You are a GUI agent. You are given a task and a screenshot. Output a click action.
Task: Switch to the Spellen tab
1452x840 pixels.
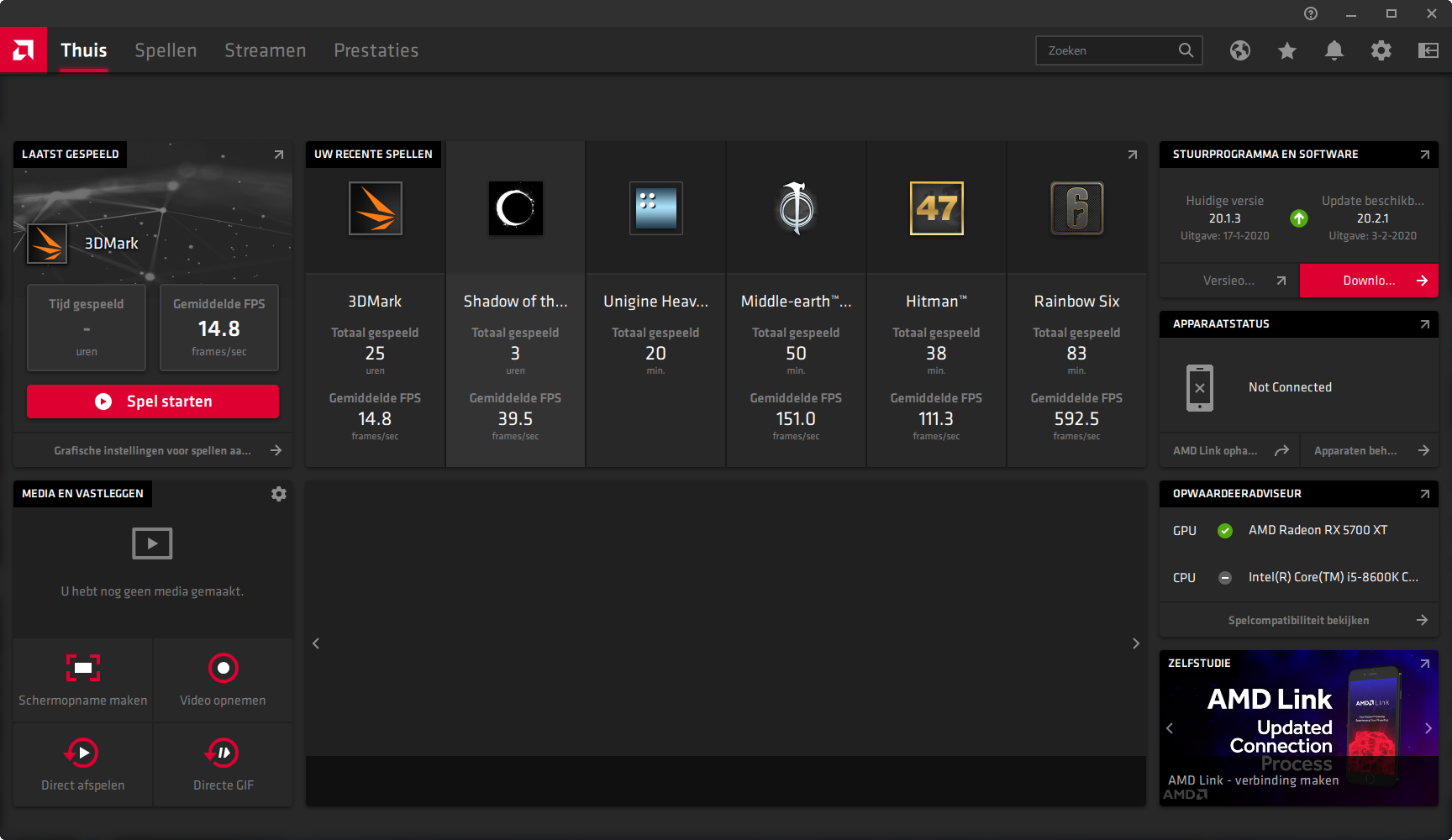click(166, 50)
